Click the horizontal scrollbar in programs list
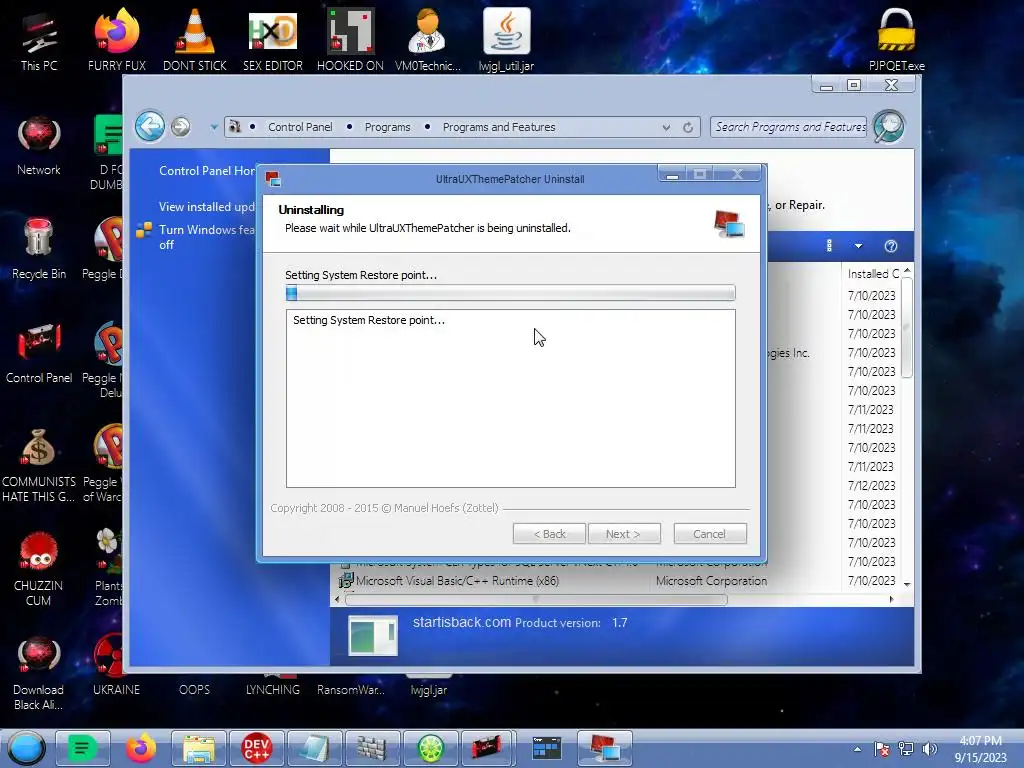This screenshot has width=1024, height=768. click(536, 600)
